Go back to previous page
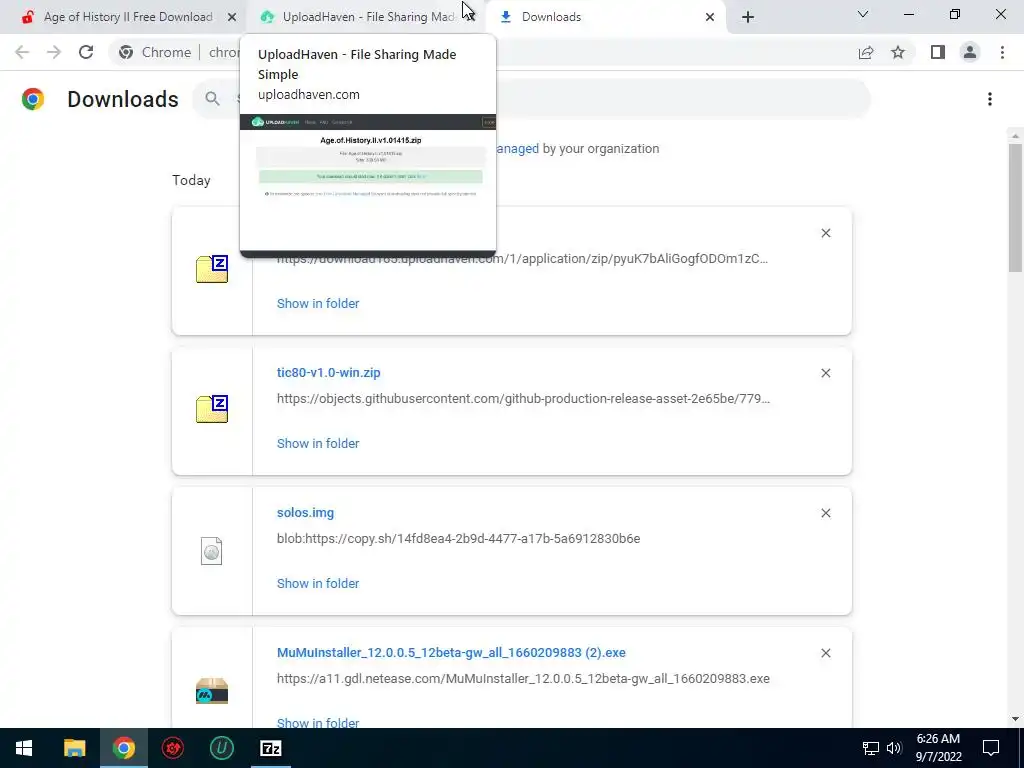1024x768 pixels. [22, 52]
